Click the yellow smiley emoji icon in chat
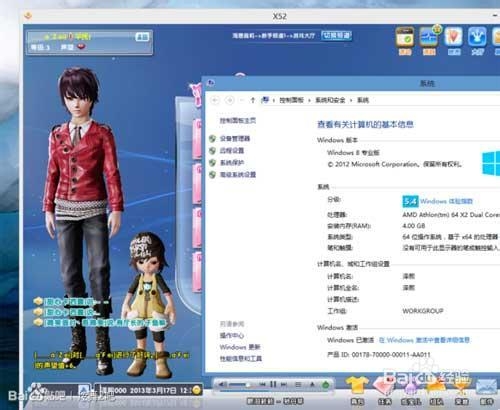Viewport: 500px width, 410px height. [197, 390]
